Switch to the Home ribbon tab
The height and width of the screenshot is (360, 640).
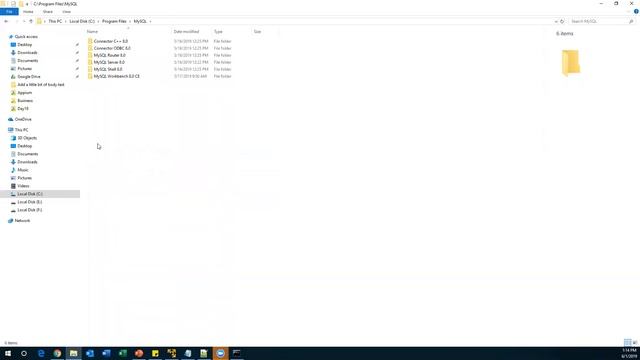(28, 11)
